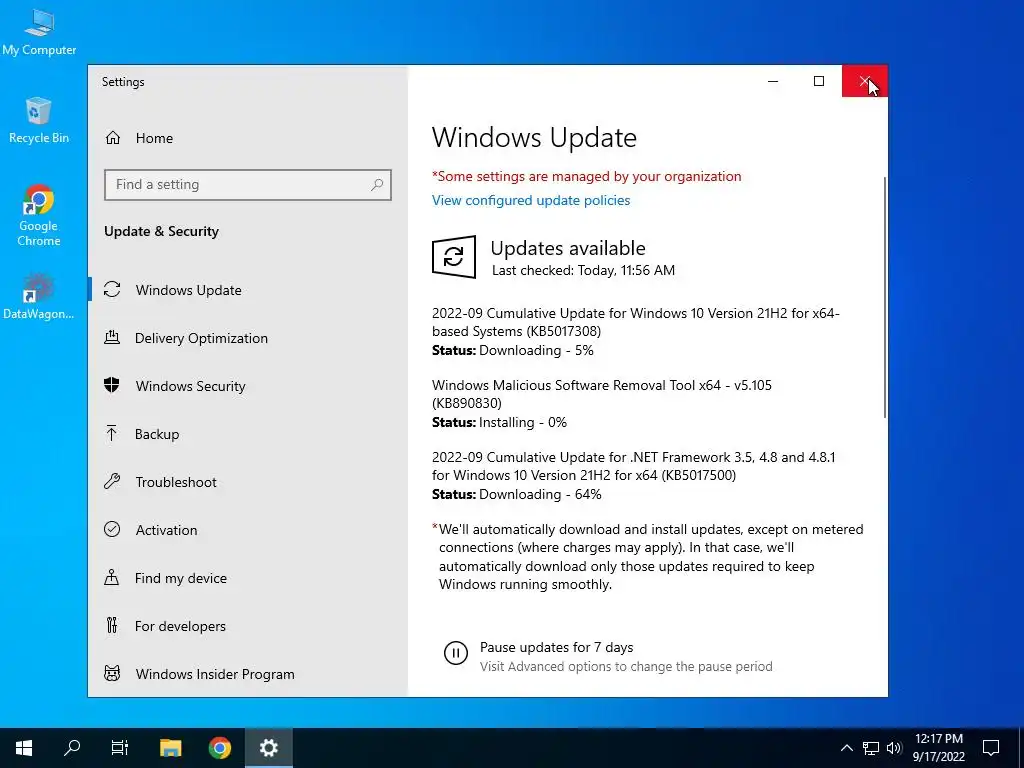The image size is (1024, 768).
Task: Click Malicious Software Removal Tool entry
Action: coord(601,394)
